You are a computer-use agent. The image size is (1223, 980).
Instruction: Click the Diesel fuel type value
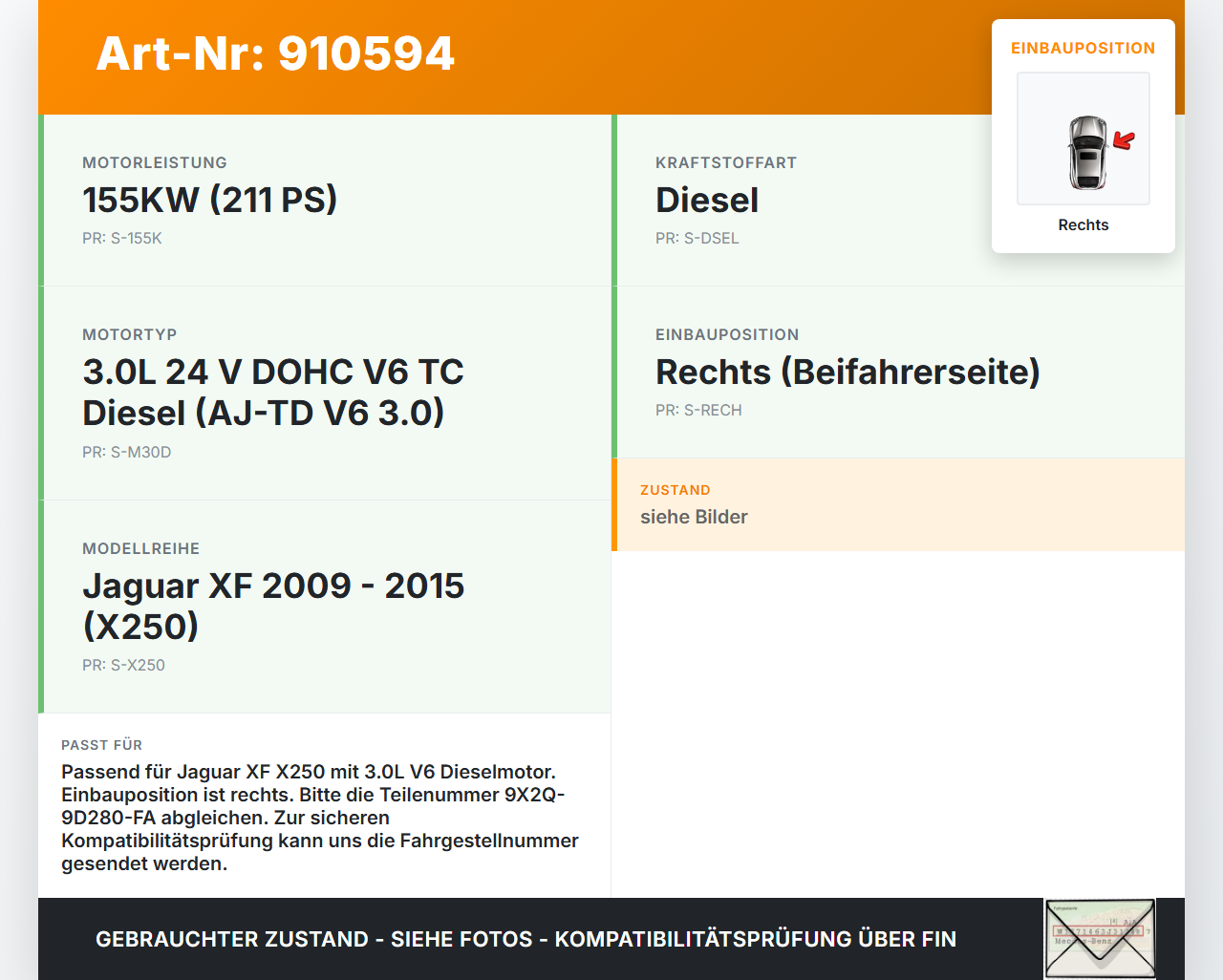pos(707,200)
